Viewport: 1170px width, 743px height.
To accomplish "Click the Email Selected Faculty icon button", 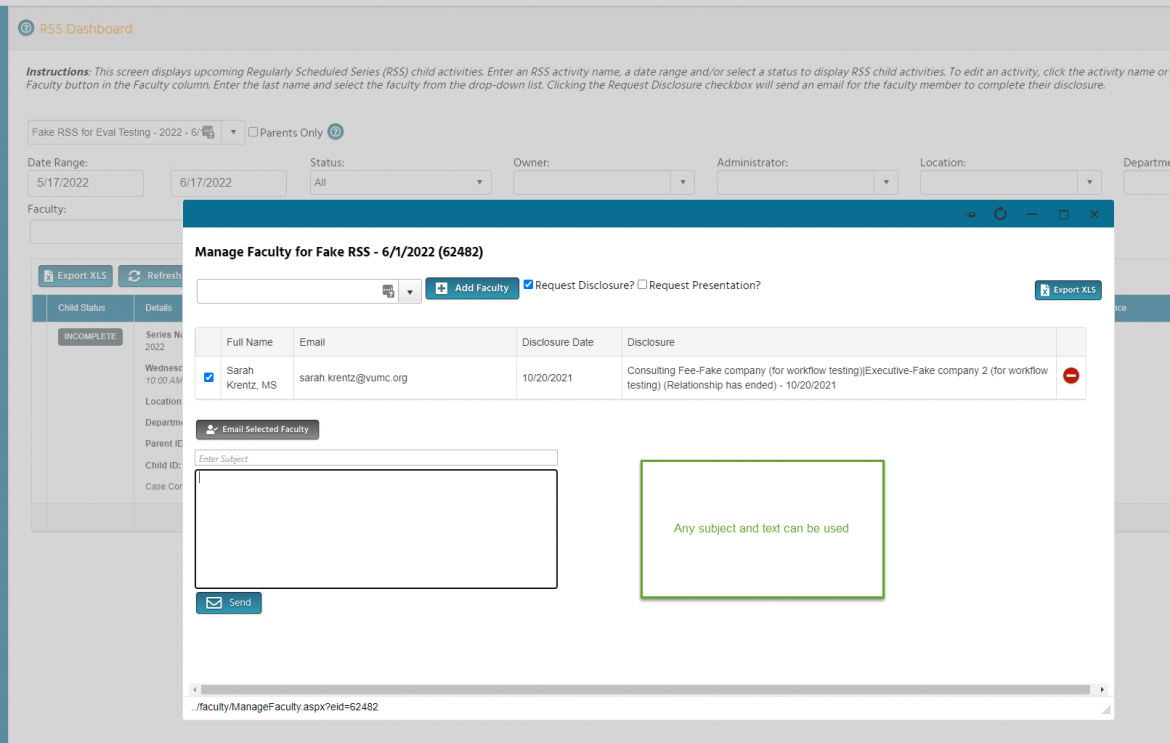I will pos(211,429).
